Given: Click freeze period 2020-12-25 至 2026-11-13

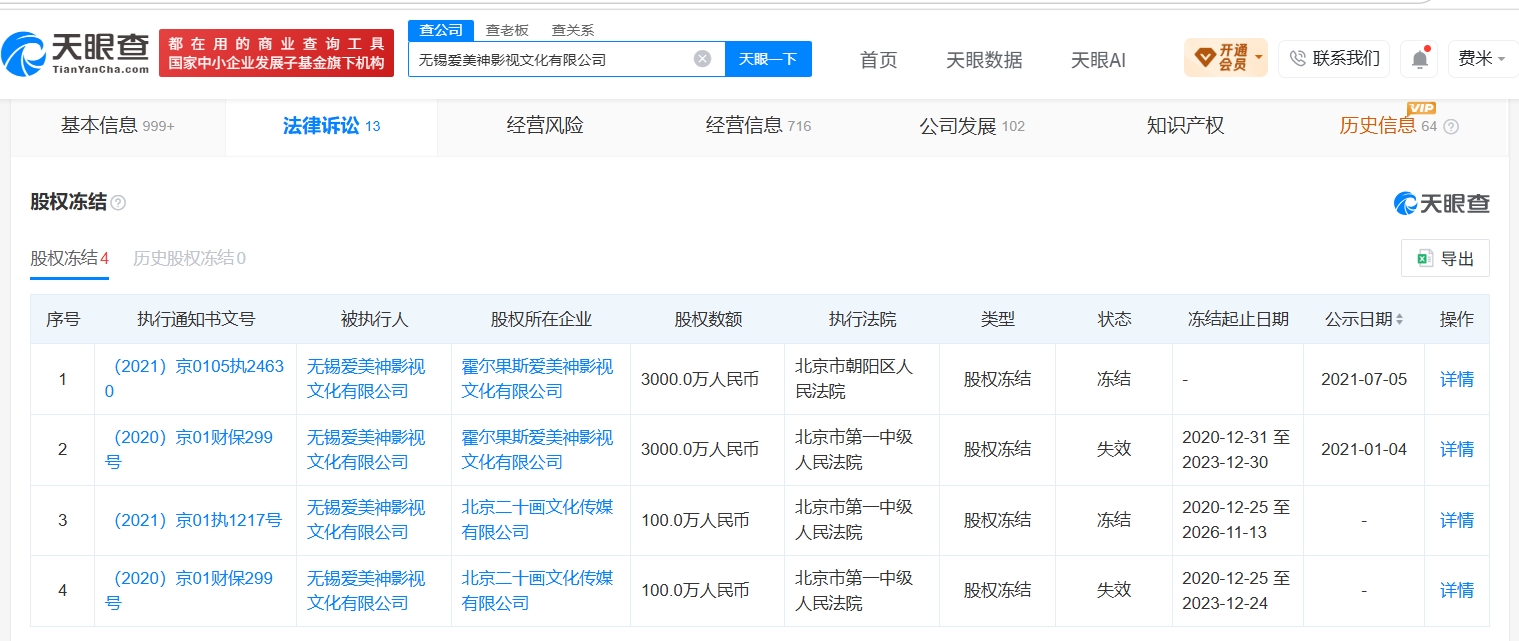Looking at the screenshot, I should click(1236, 520).
